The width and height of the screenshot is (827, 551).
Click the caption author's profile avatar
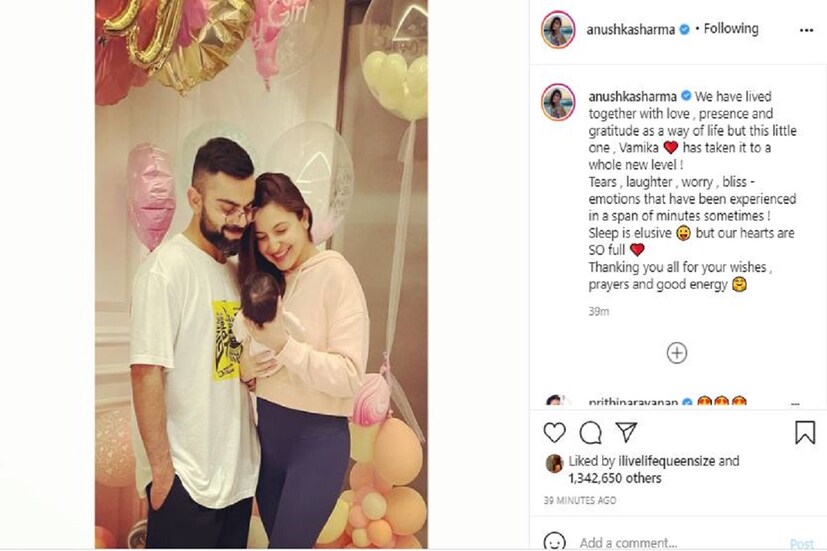click(x=558, y=102)
